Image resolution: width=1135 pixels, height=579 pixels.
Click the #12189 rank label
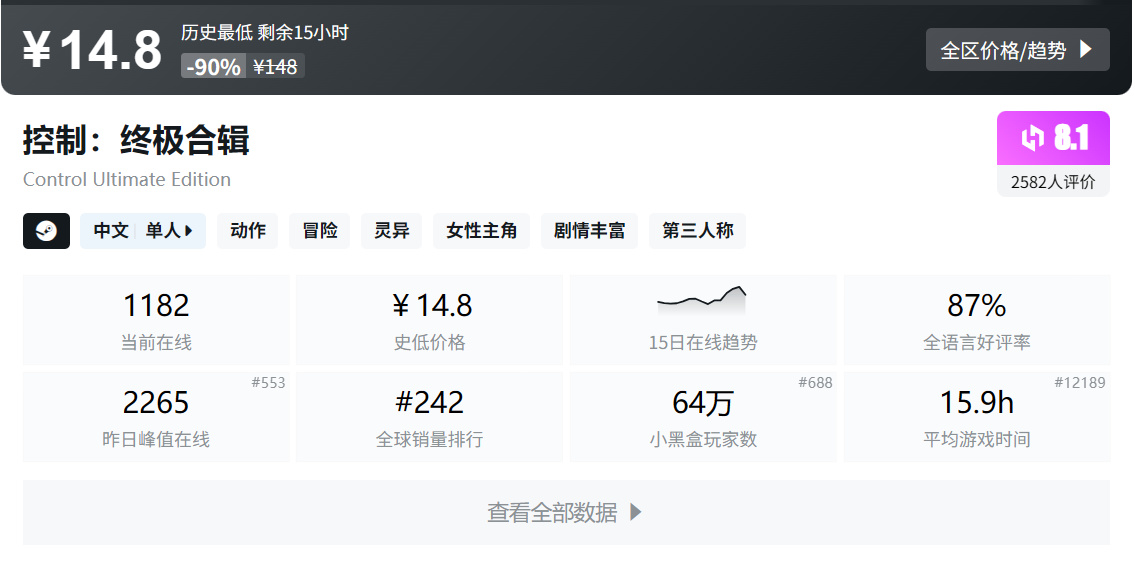[1080, 383]
